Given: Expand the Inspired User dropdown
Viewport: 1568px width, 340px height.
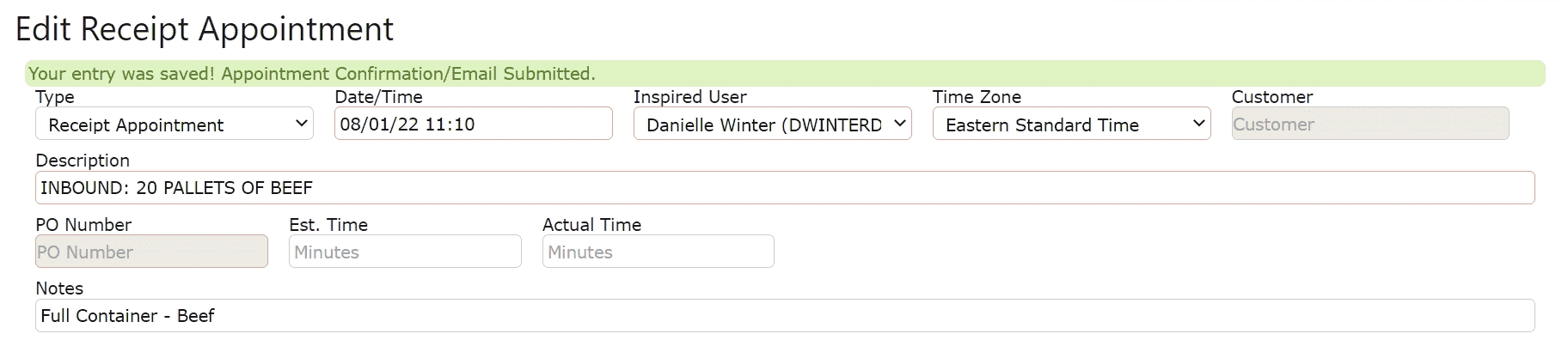Looking at the screenshot, I should click(772, 124).
